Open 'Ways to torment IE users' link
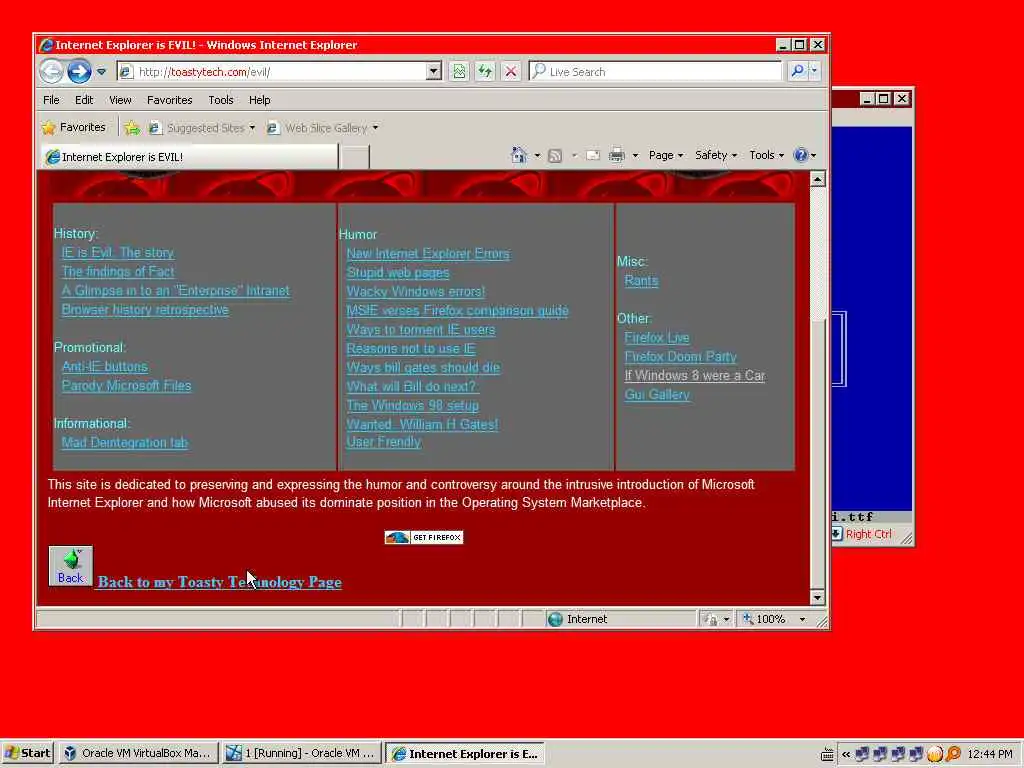 [421, 330]
